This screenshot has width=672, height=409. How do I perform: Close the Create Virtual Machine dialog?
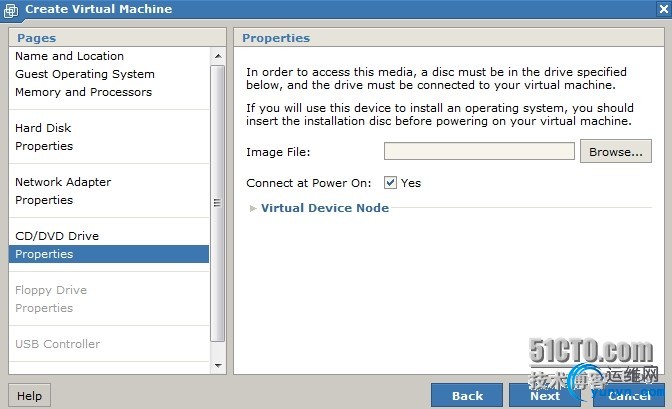click(x=663, y=9)
